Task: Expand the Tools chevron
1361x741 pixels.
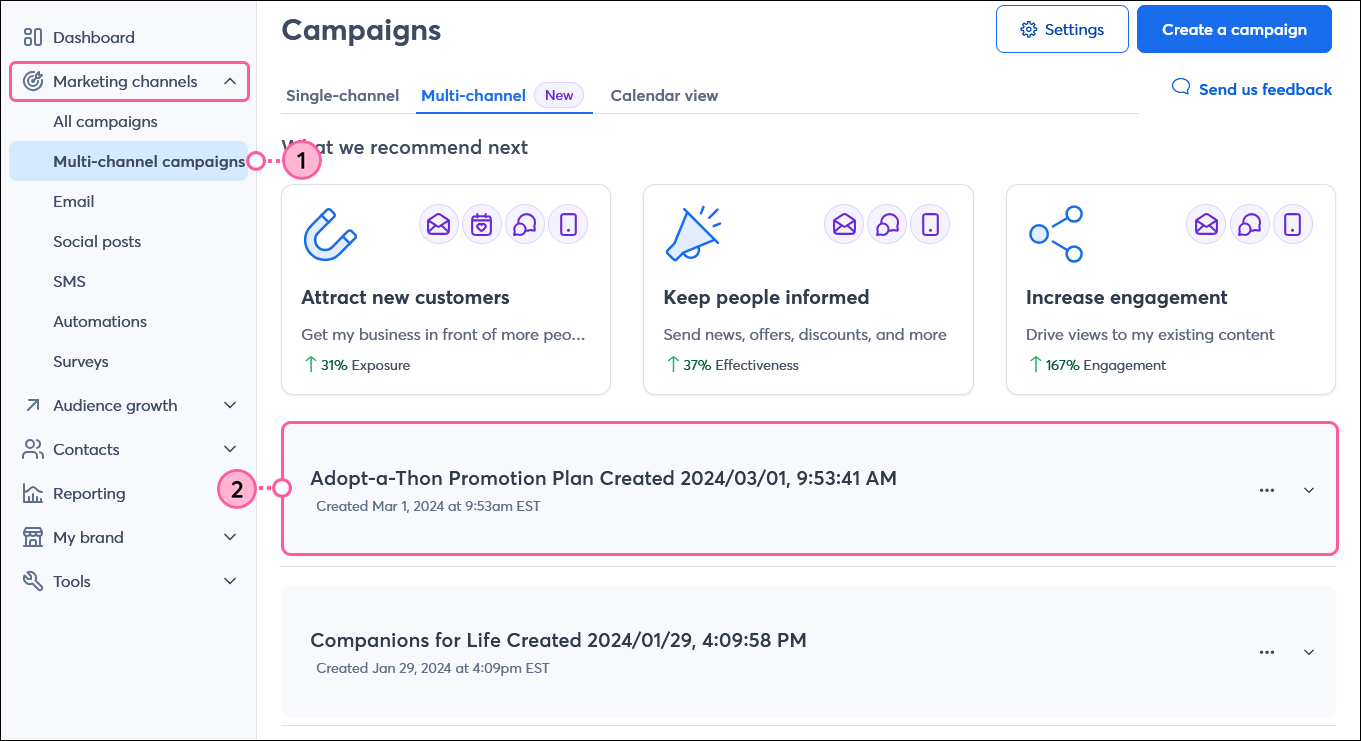Action: coord(230,581)
